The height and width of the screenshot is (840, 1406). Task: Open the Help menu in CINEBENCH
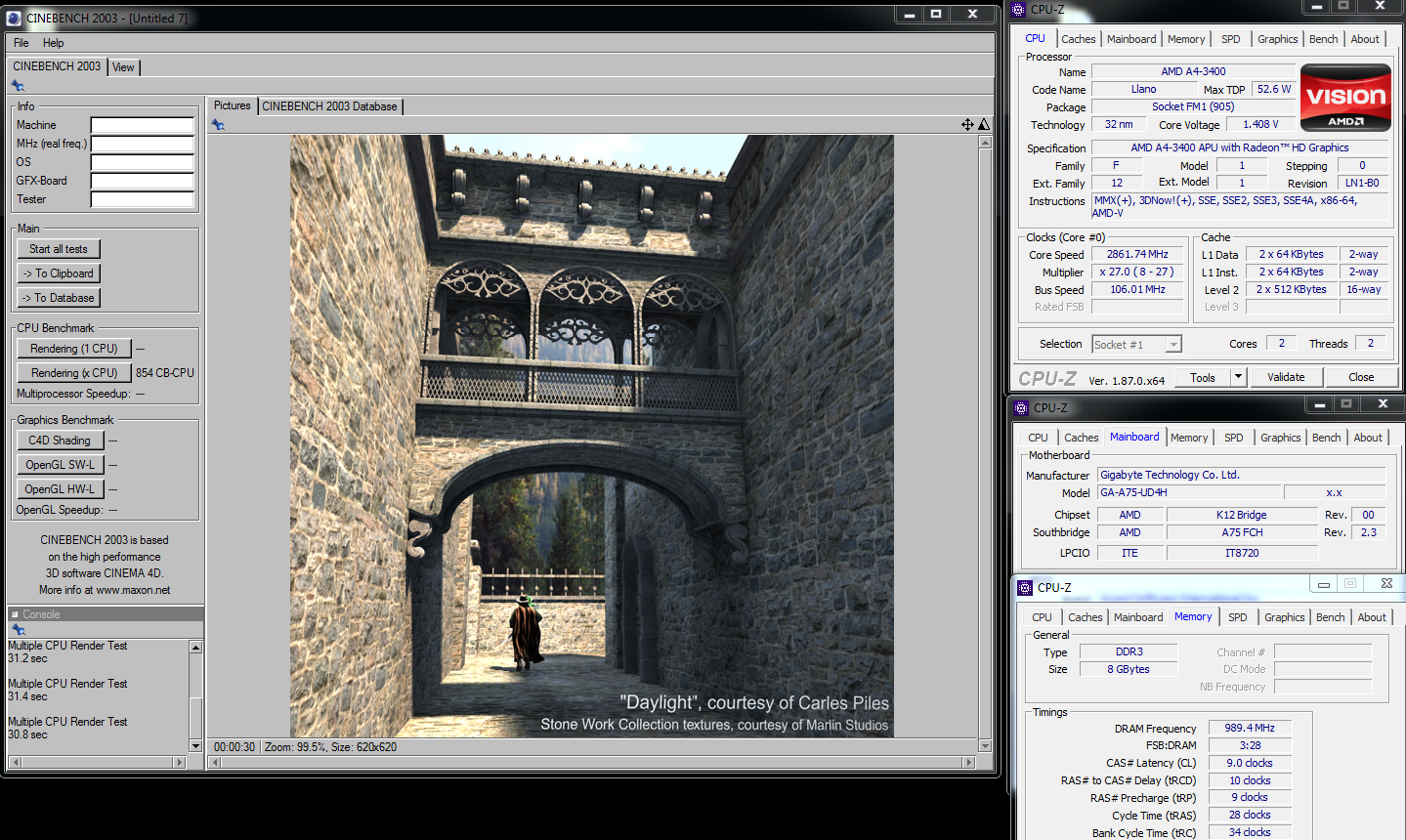[x=54, y=43]
